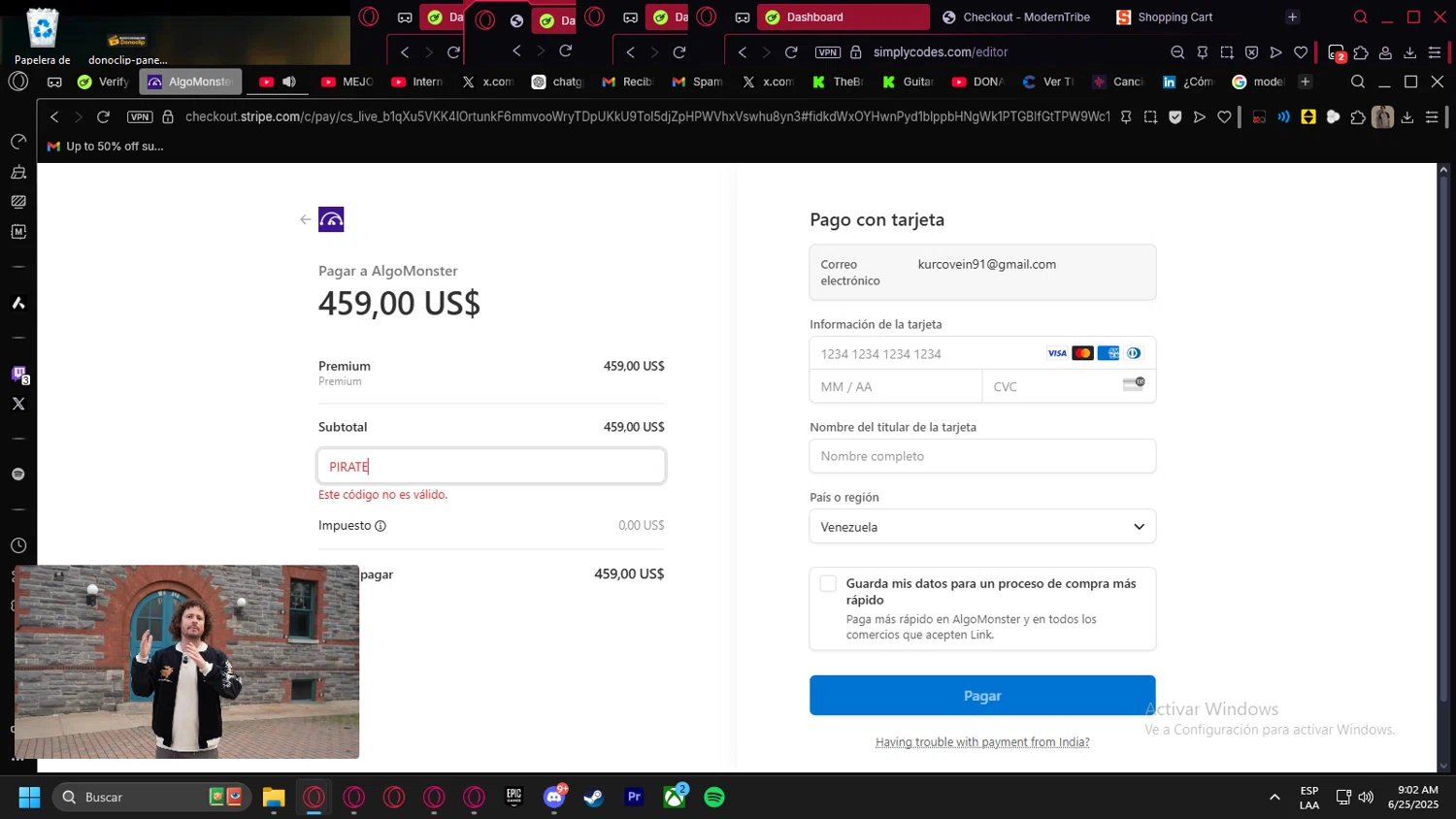The width and height of the screenshot is (1456, 819).
Task: Click the Opera menu logo of front window
Action: (18, 82)
